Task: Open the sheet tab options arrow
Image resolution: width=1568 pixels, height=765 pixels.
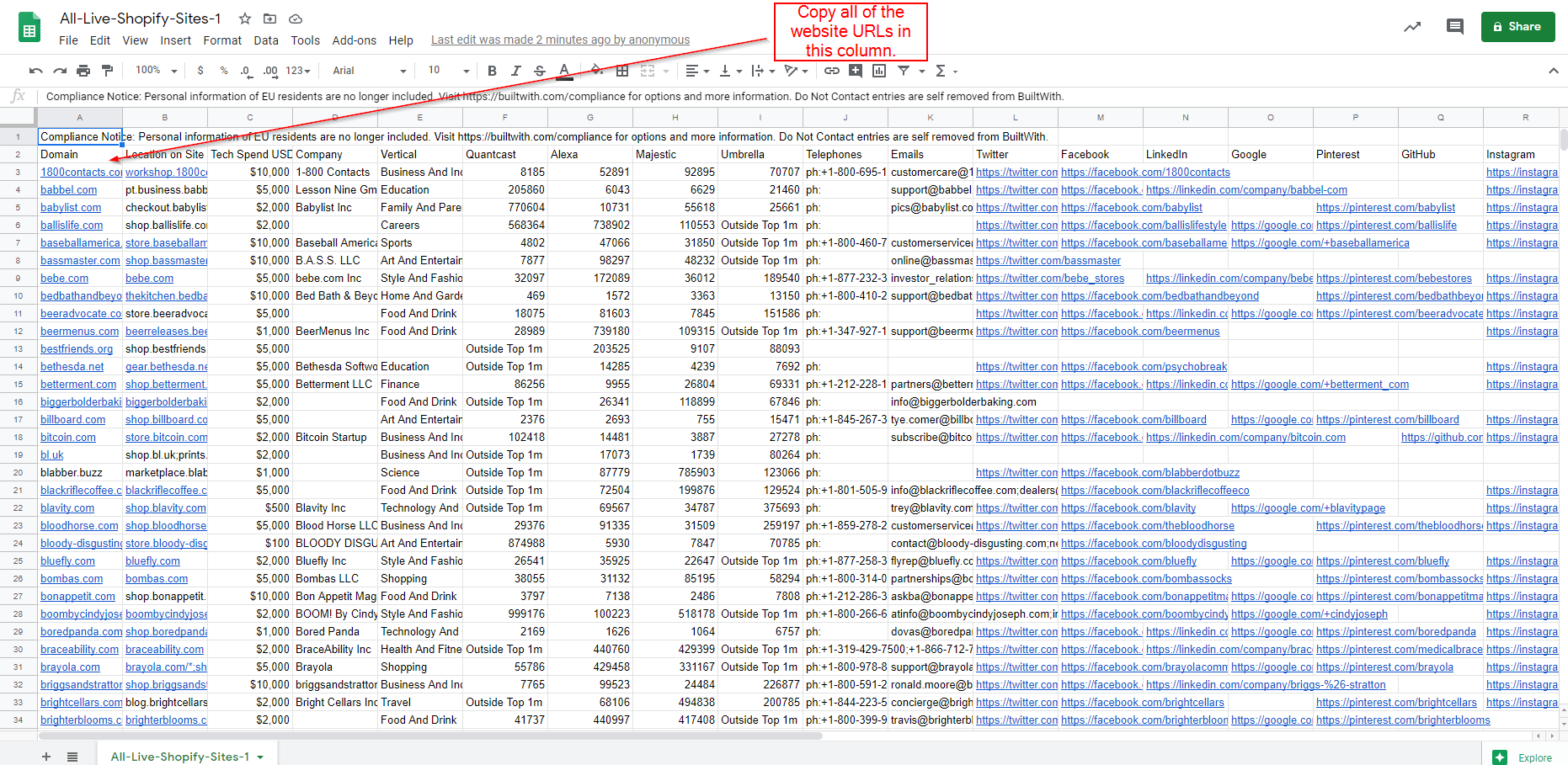Action: (260, 757)
